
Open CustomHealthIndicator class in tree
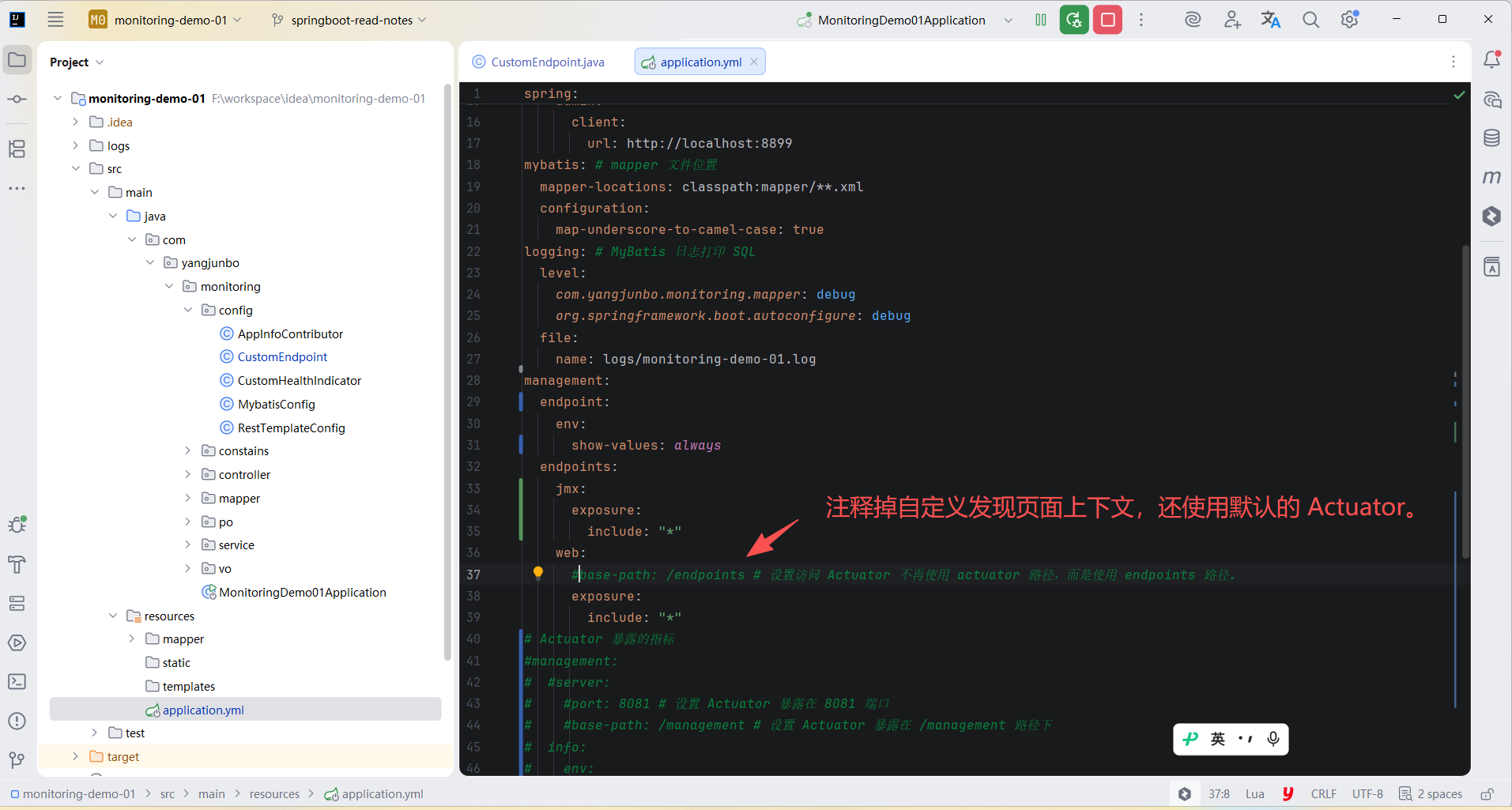(x=299, y=380)
